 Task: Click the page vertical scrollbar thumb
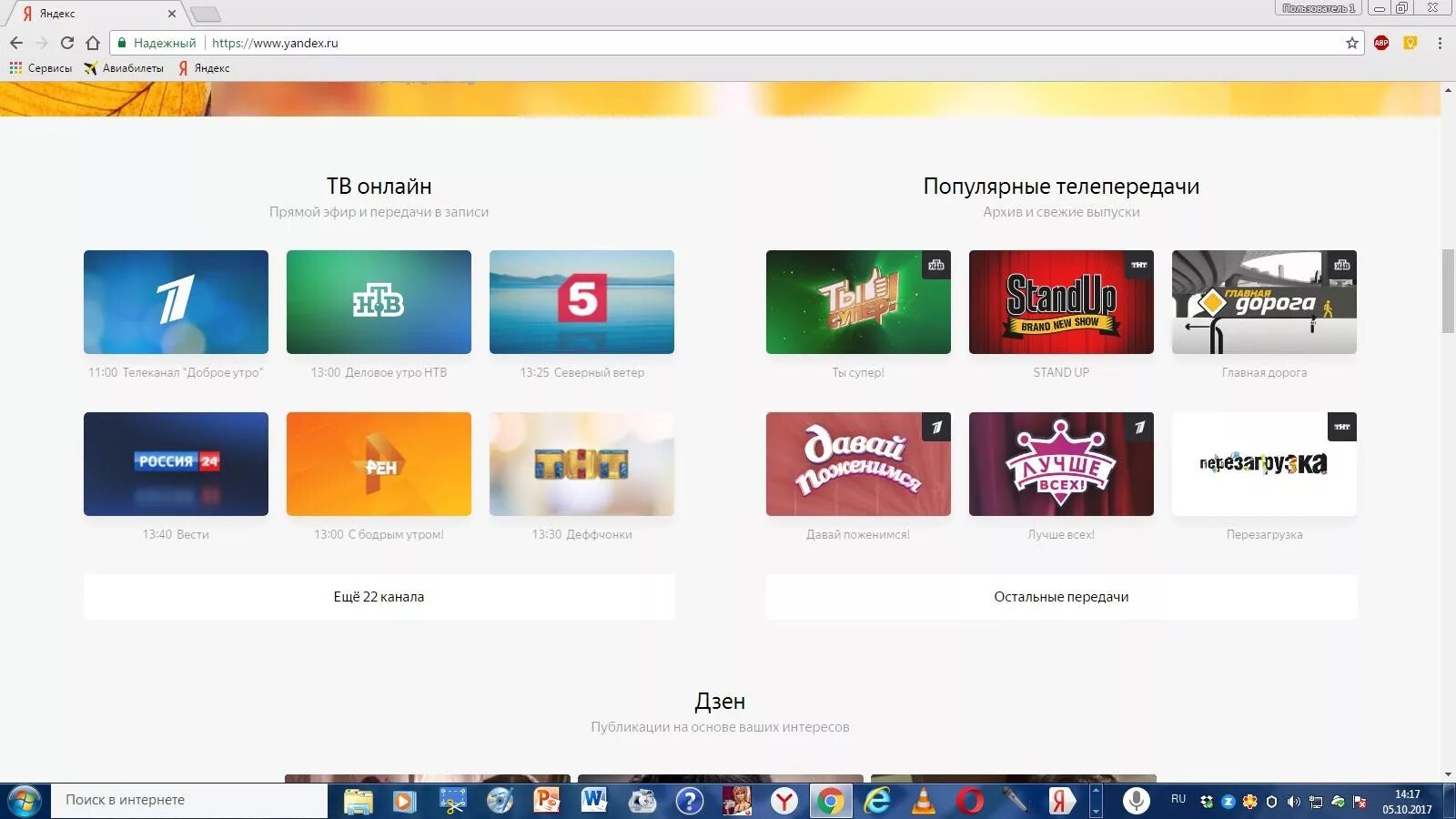point(1448,291)
